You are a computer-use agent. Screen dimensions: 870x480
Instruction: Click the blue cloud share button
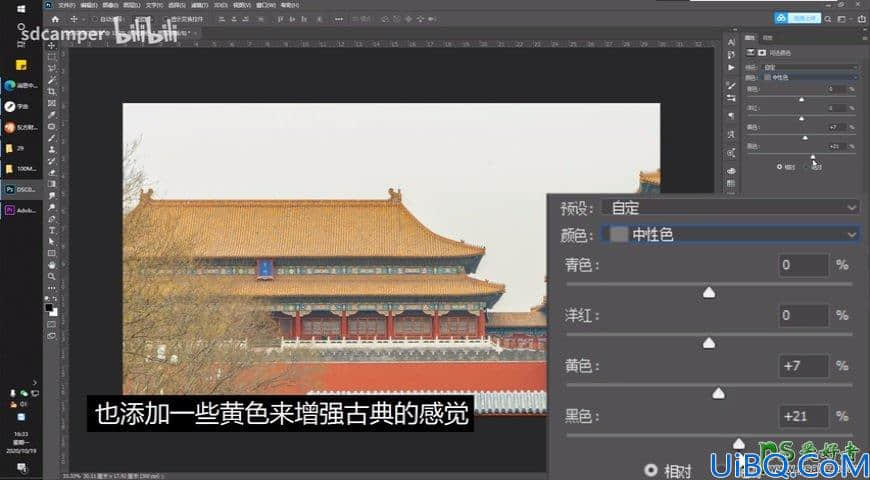(x=798, y=18)
